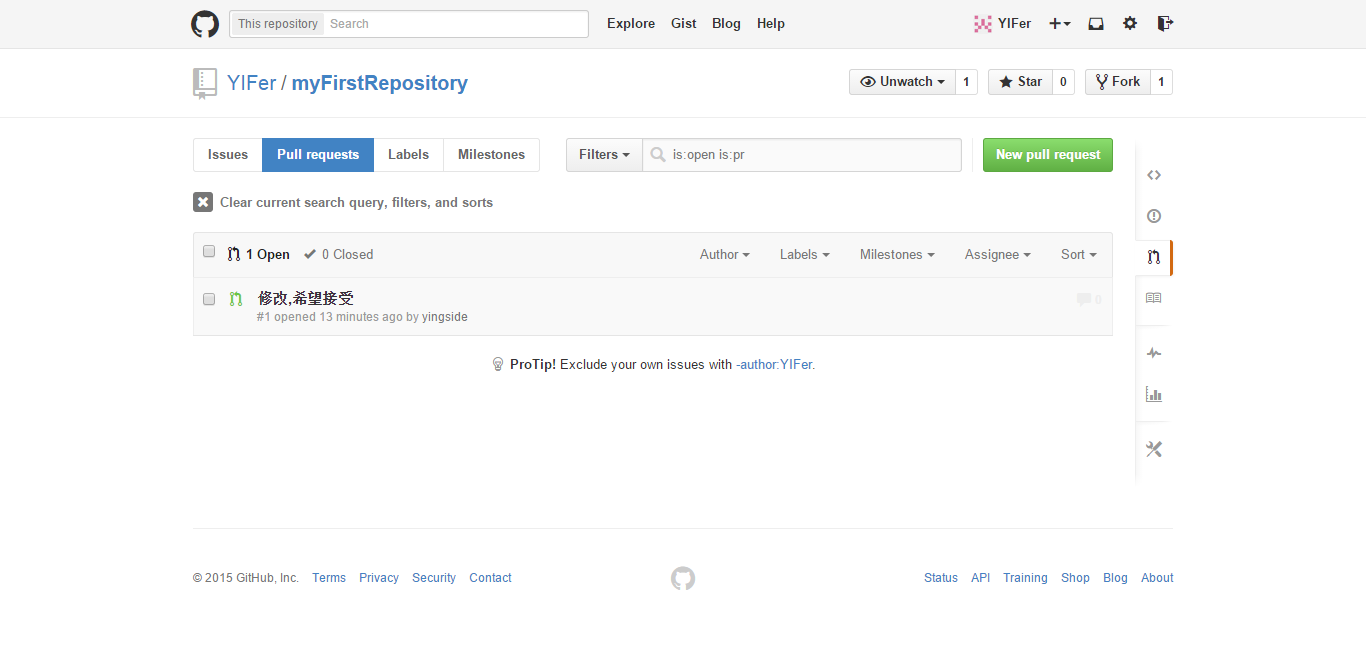This screenshot has width=1366, height=667.
Task: Open the Graphs sidebar icon
Action: tap(1153, 394)
